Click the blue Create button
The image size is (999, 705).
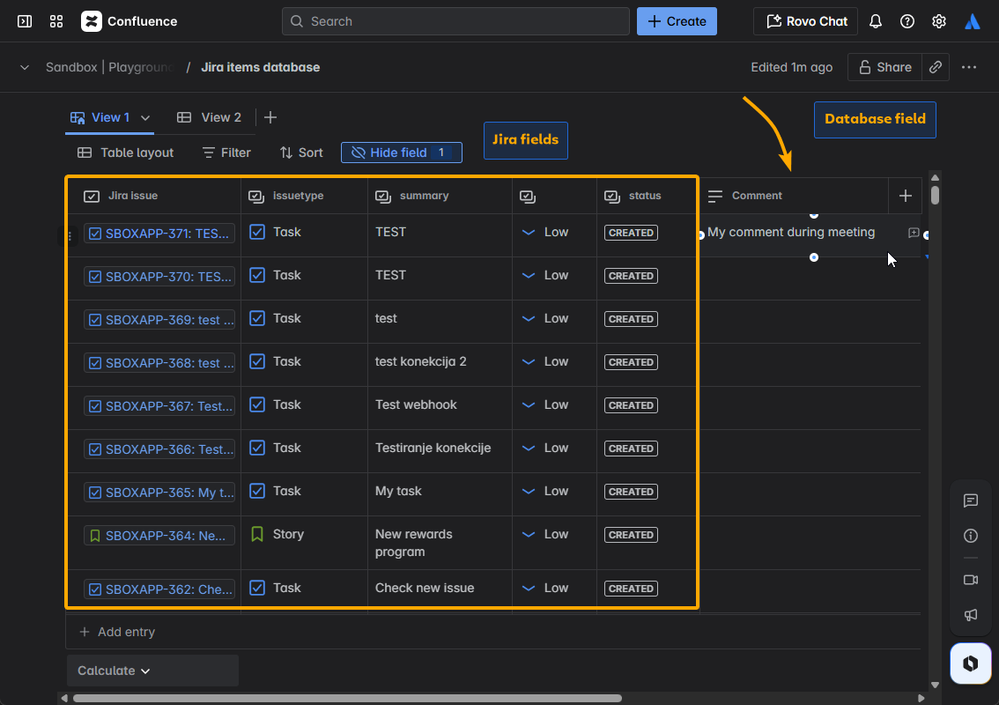[676, 21]
